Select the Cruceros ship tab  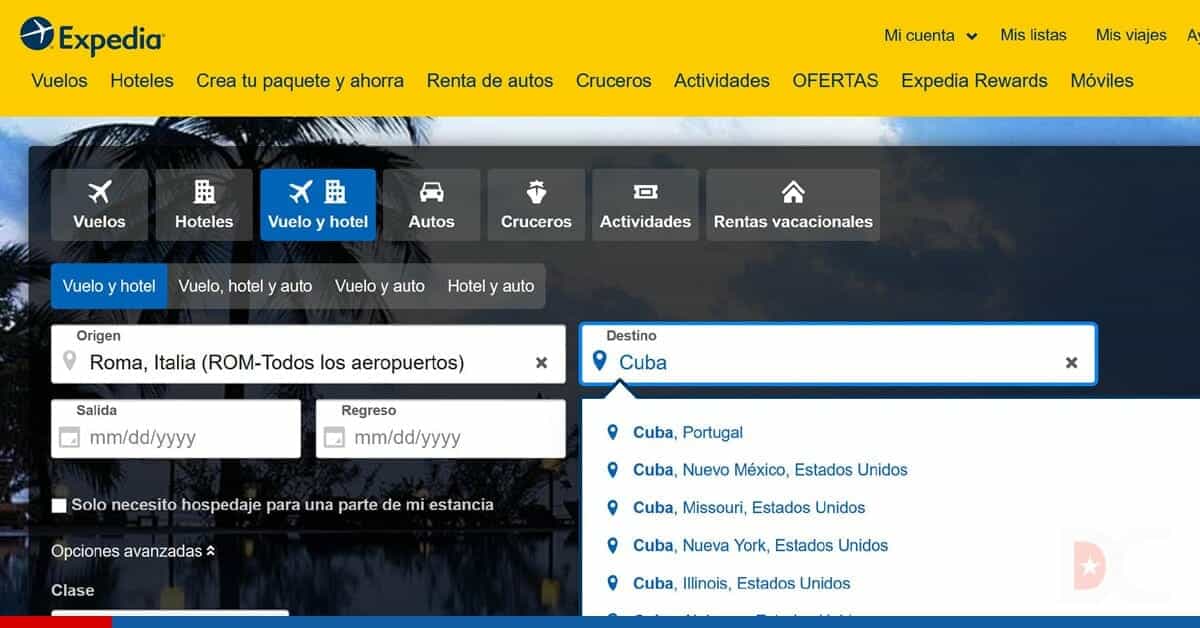536,205
